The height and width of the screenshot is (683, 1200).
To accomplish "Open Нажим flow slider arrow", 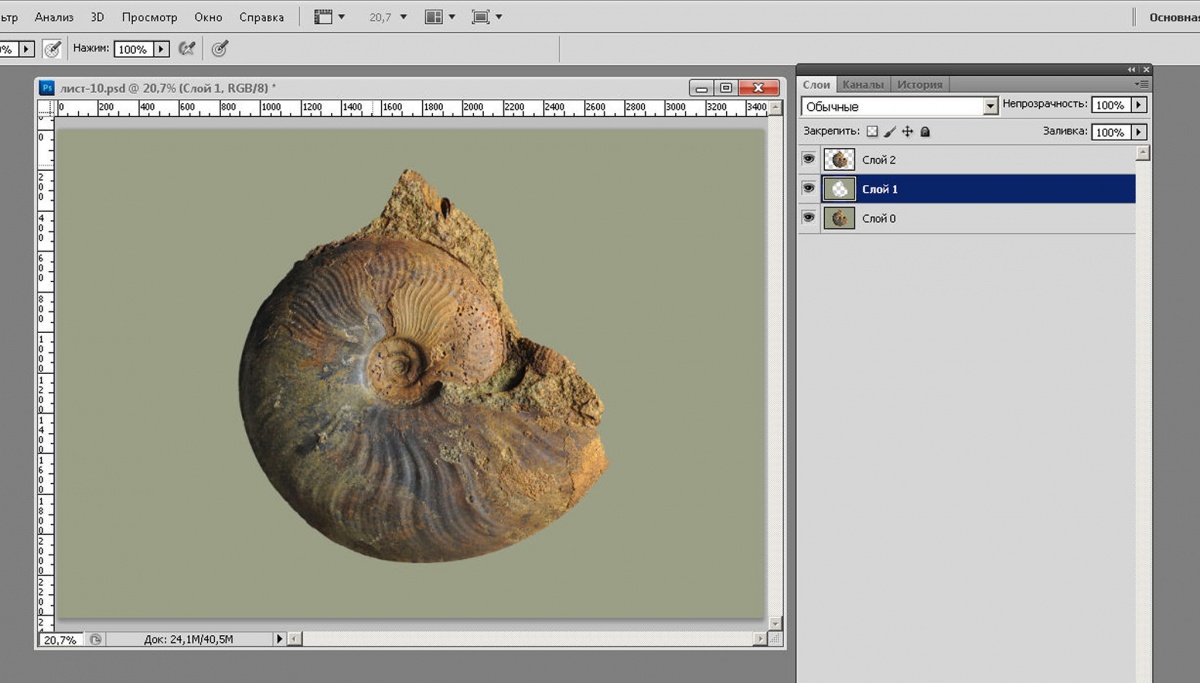I will point(160,49).
